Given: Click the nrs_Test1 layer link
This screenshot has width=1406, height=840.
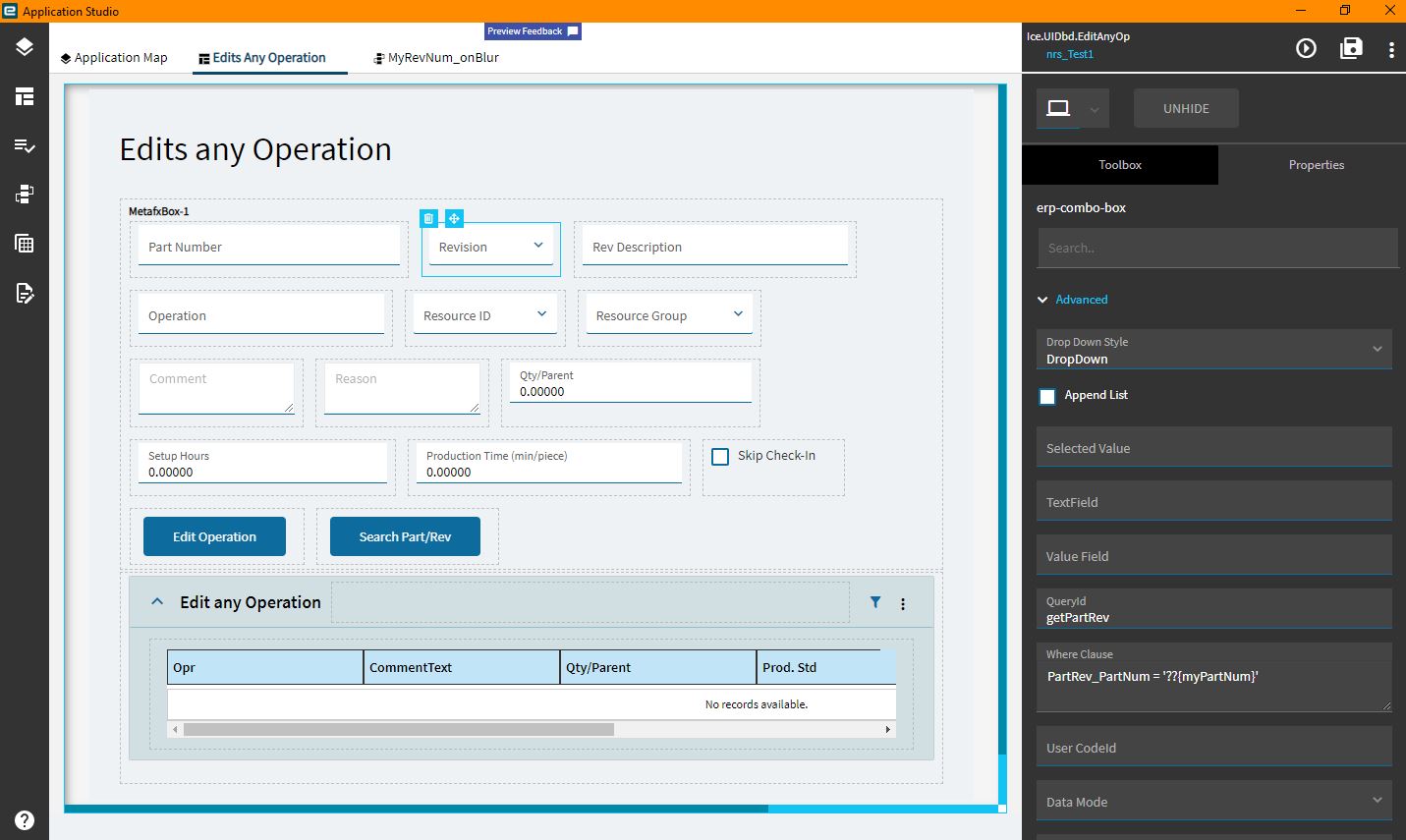Looking at the screenshot, I should 1070,54.
